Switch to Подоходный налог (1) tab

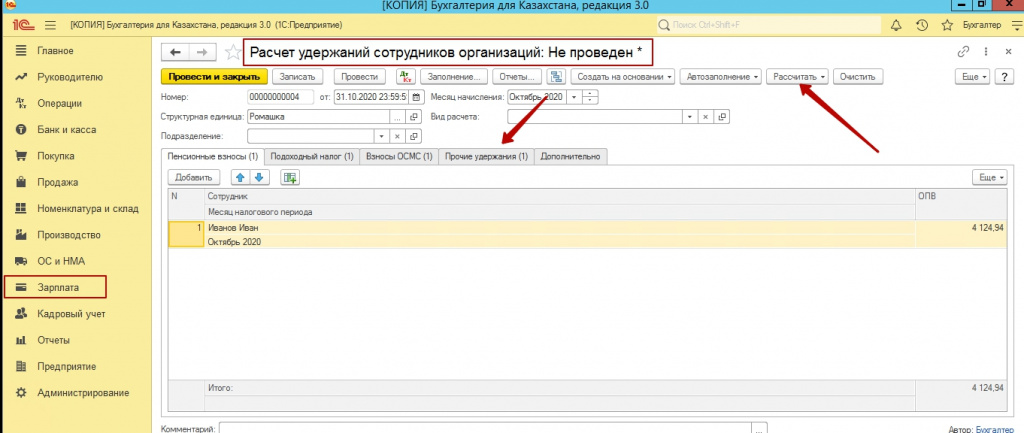coord(312,157)
